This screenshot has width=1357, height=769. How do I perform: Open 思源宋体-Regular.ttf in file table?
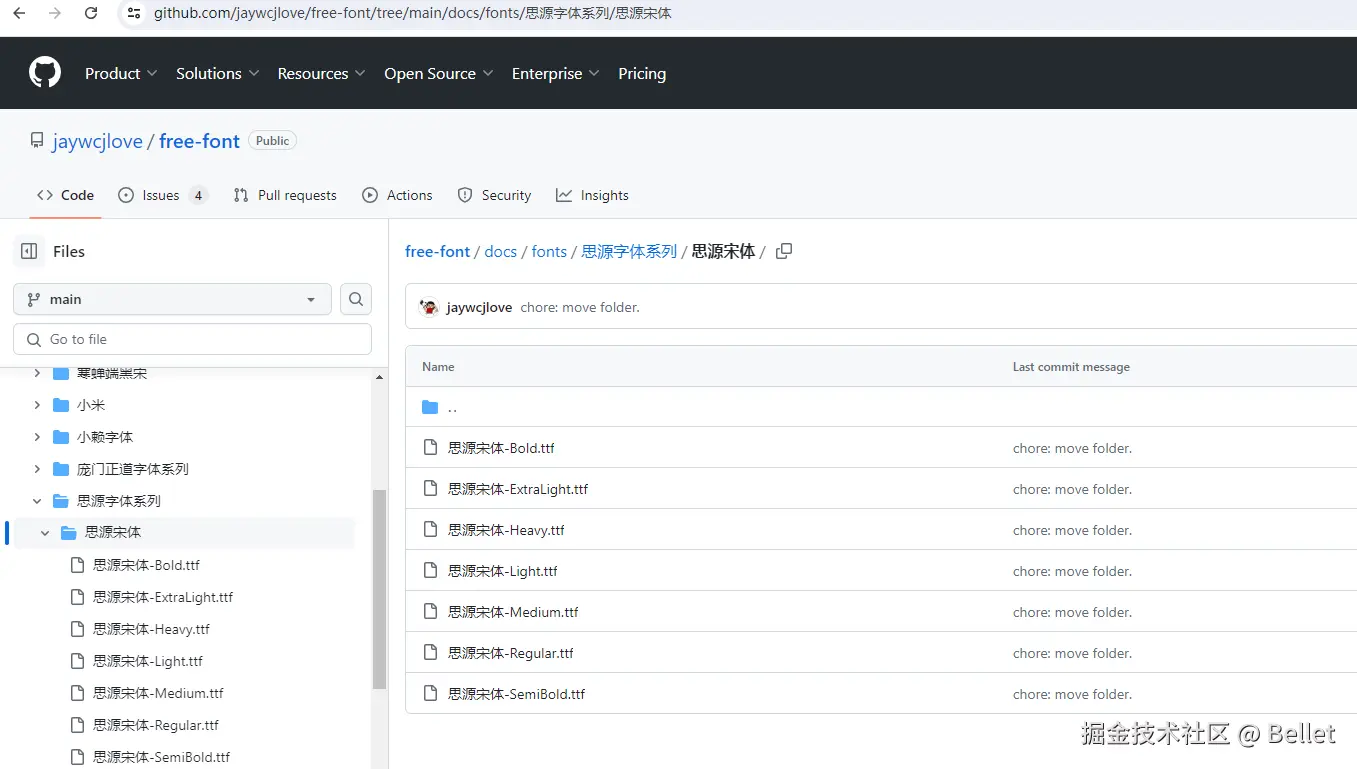click(x=511, y=653)
